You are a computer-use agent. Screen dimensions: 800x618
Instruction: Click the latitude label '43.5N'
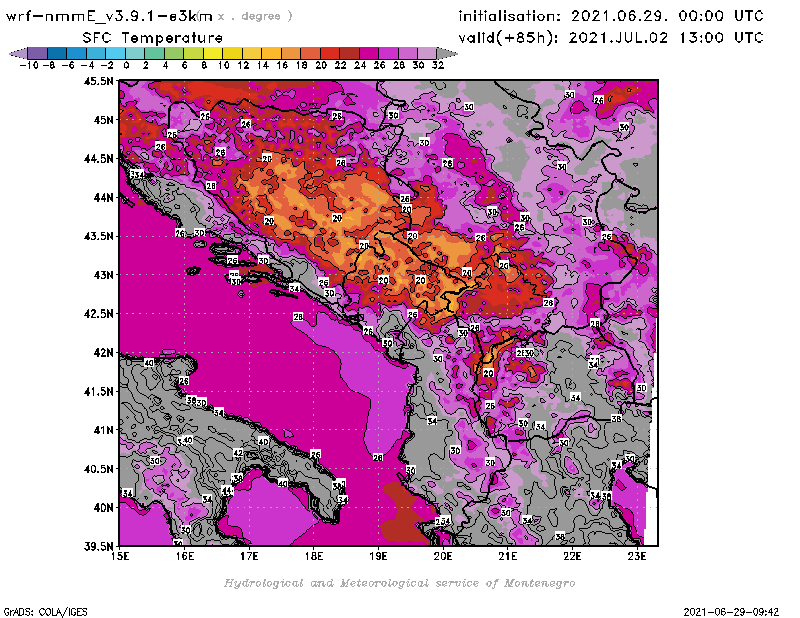point(98,236)
